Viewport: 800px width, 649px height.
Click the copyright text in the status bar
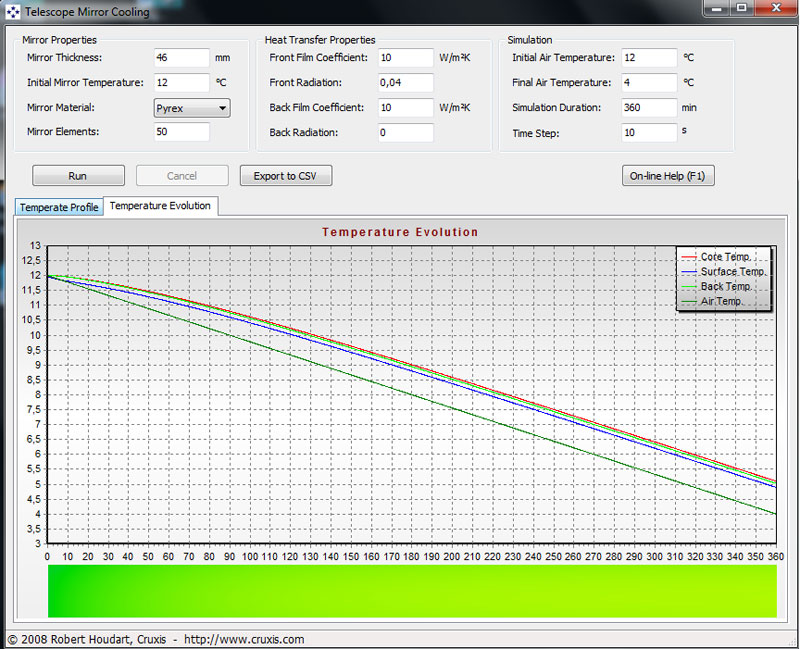click(x=156, y=639)
